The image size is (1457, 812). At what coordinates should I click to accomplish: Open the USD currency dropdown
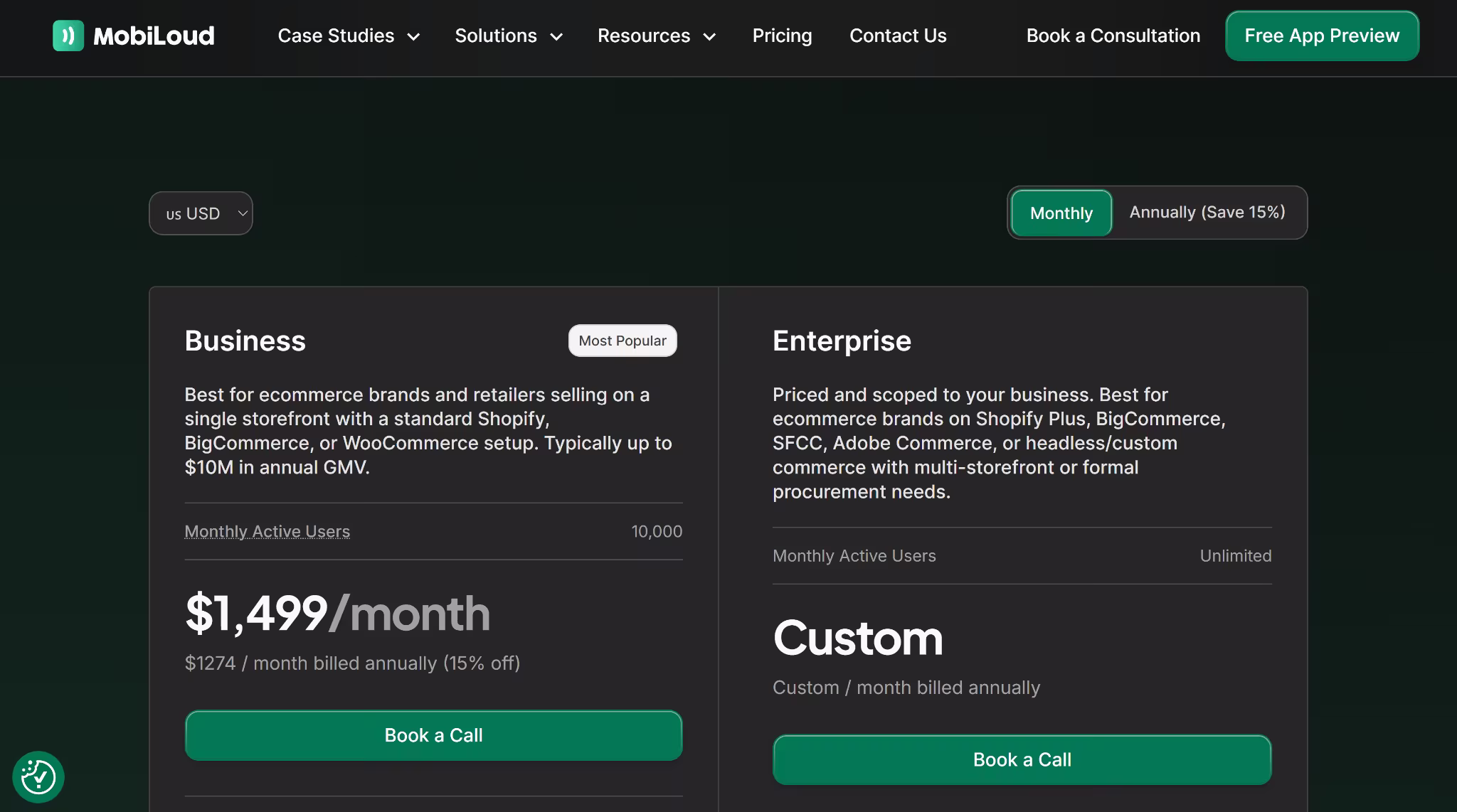coord(201,213)
